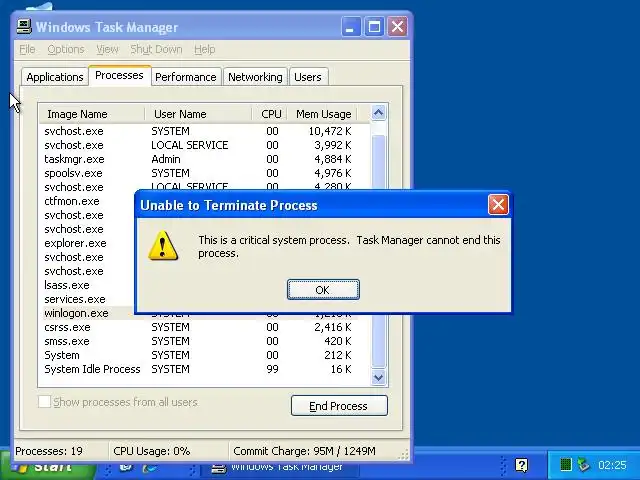Open the Networking tab
The width and height of the screenshot is (640, 480).
tap(255, 77)
